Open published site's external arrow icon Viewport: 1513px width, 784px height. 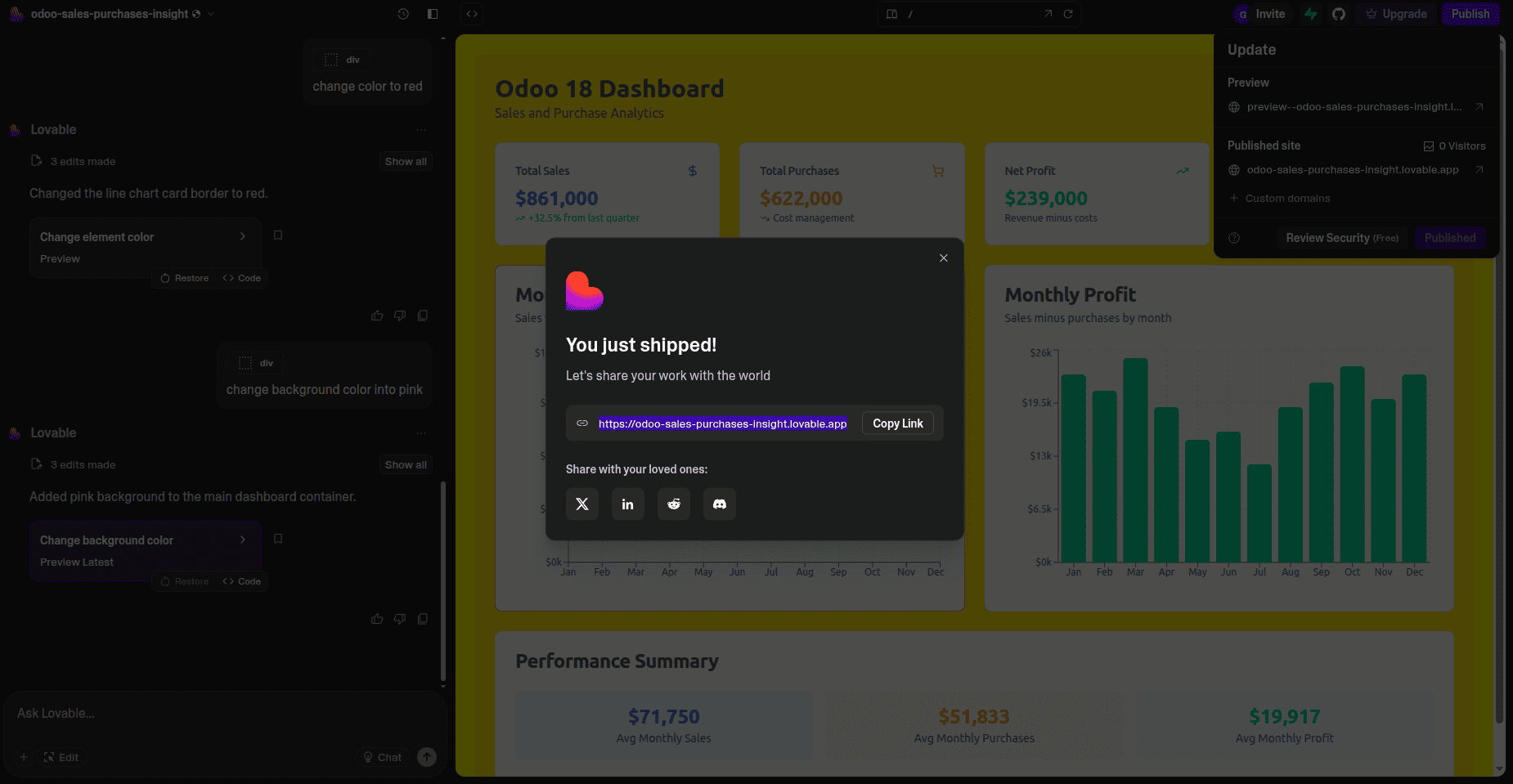coord(1479,170)
